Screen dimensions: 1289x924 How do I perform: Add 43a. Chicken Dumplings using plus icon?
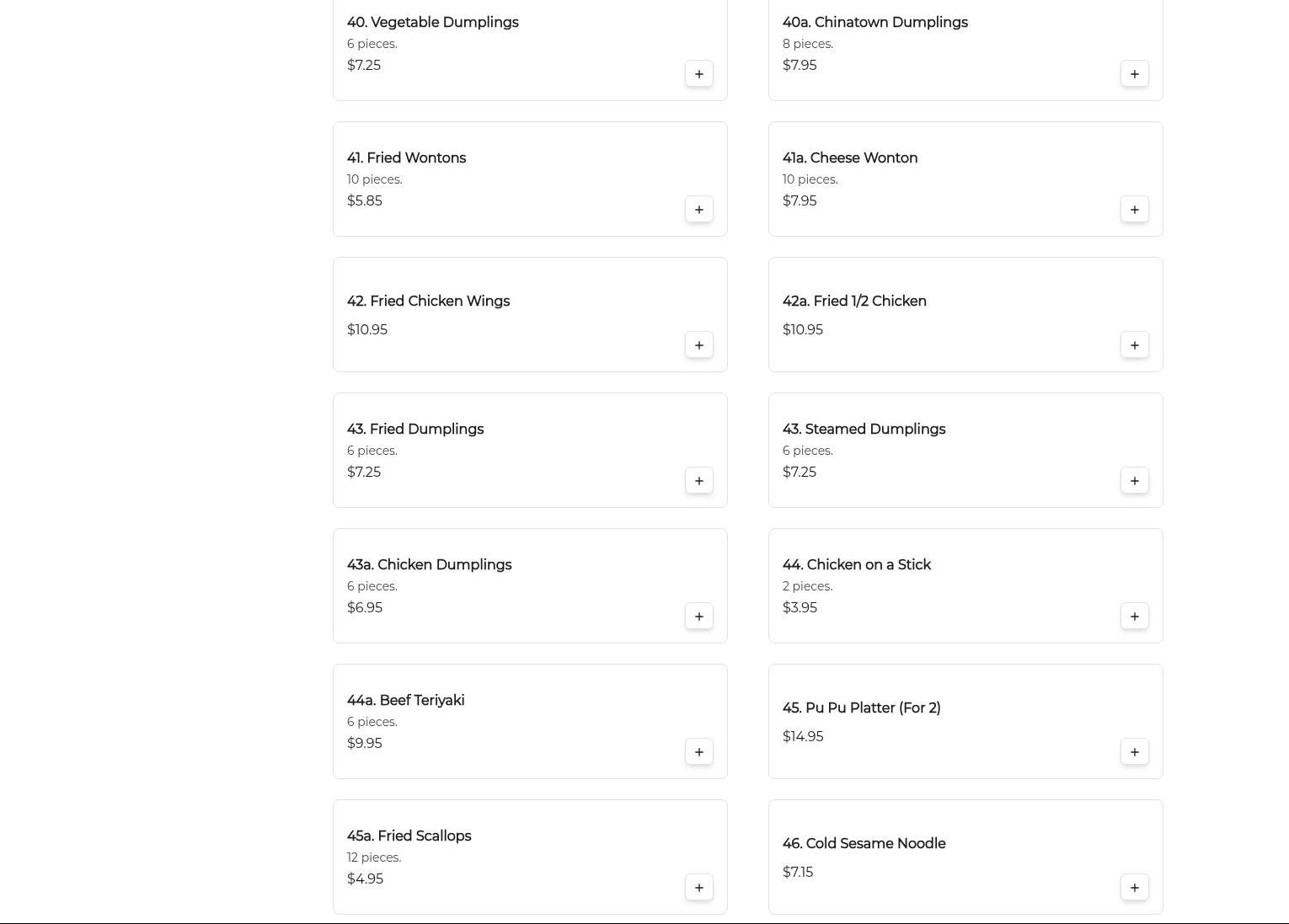pos(699,617)
